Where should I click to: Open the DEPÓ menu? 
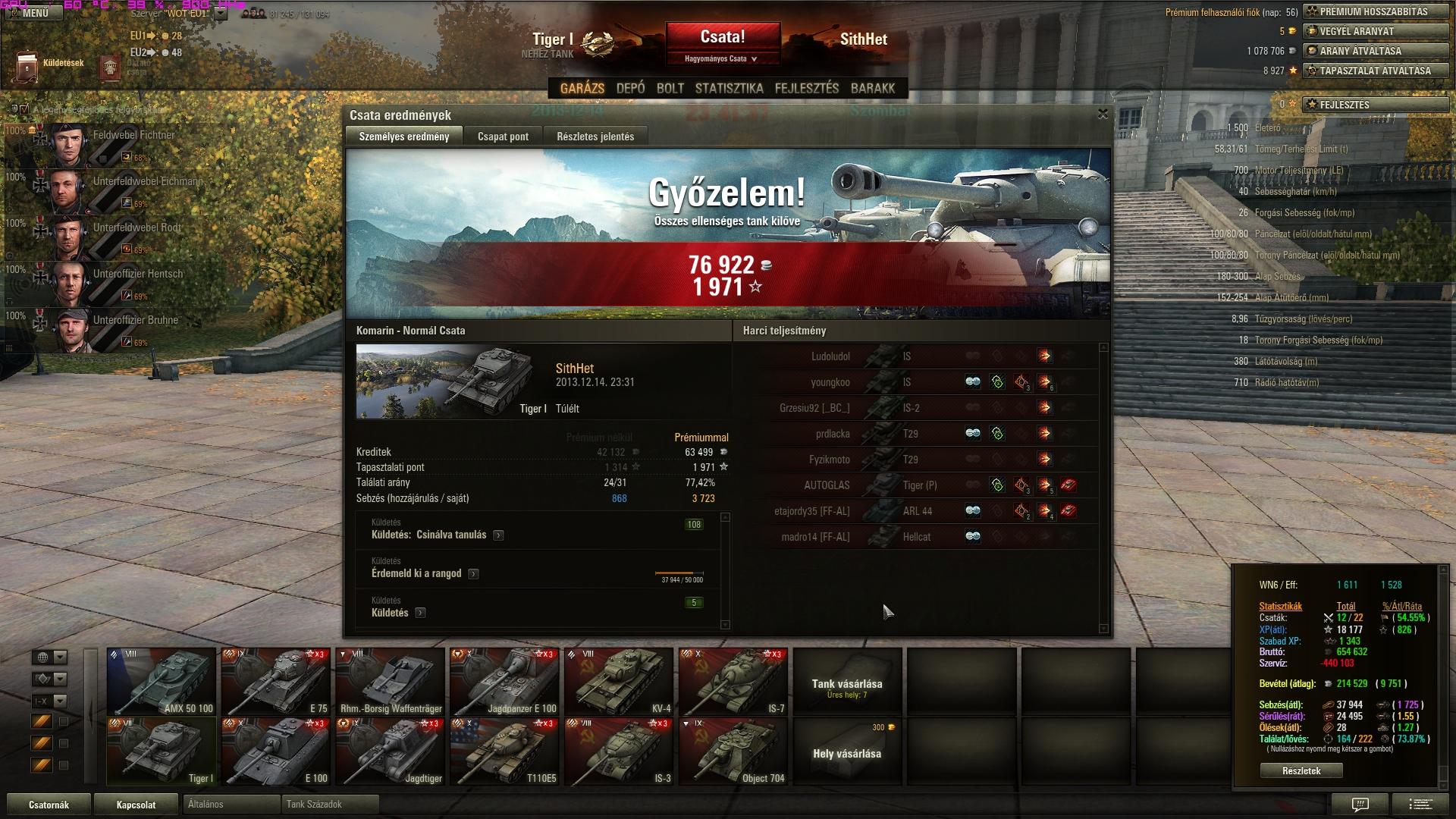click(630, 89)
